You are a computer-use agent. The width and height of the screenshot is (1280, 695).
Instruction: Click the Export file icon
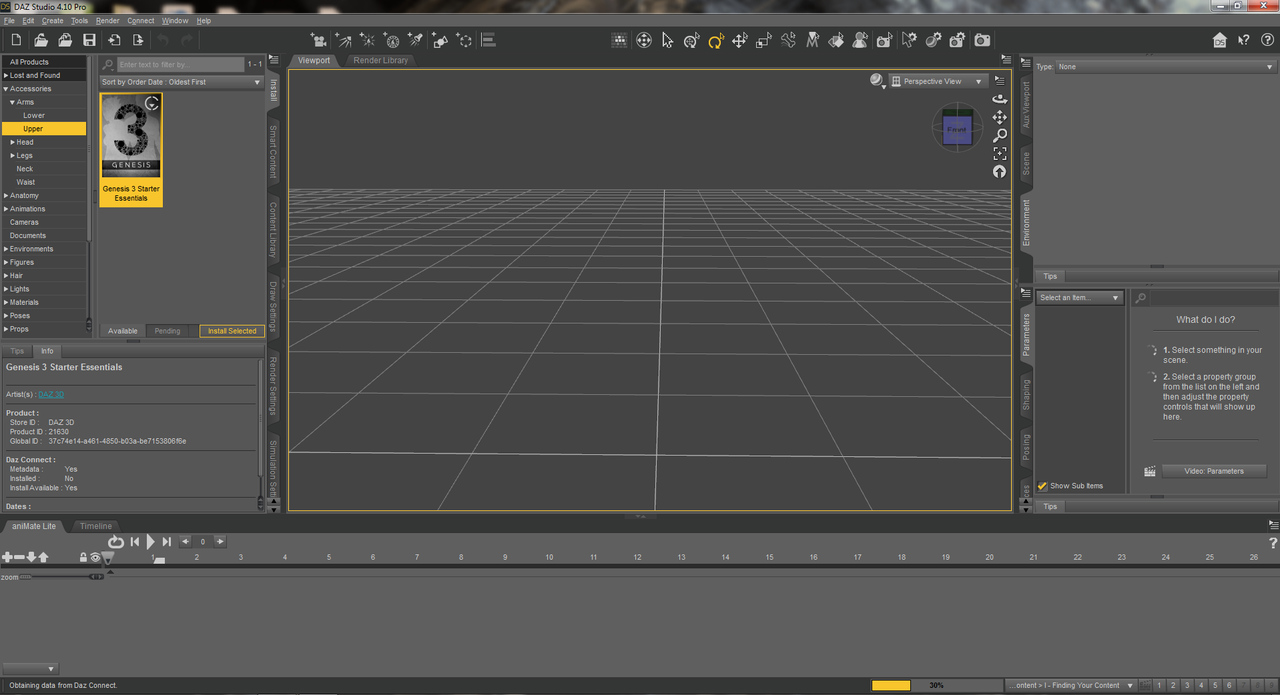pyautogui.click(x=138, y=40)
